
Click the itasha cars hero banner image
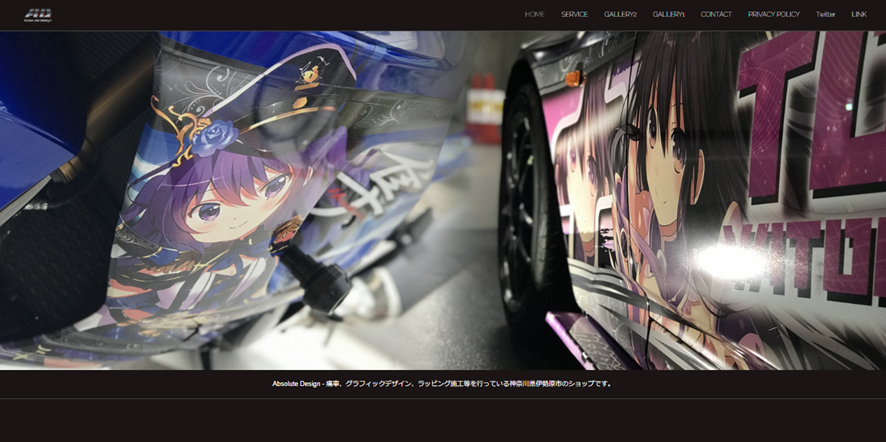pos(443,201)
